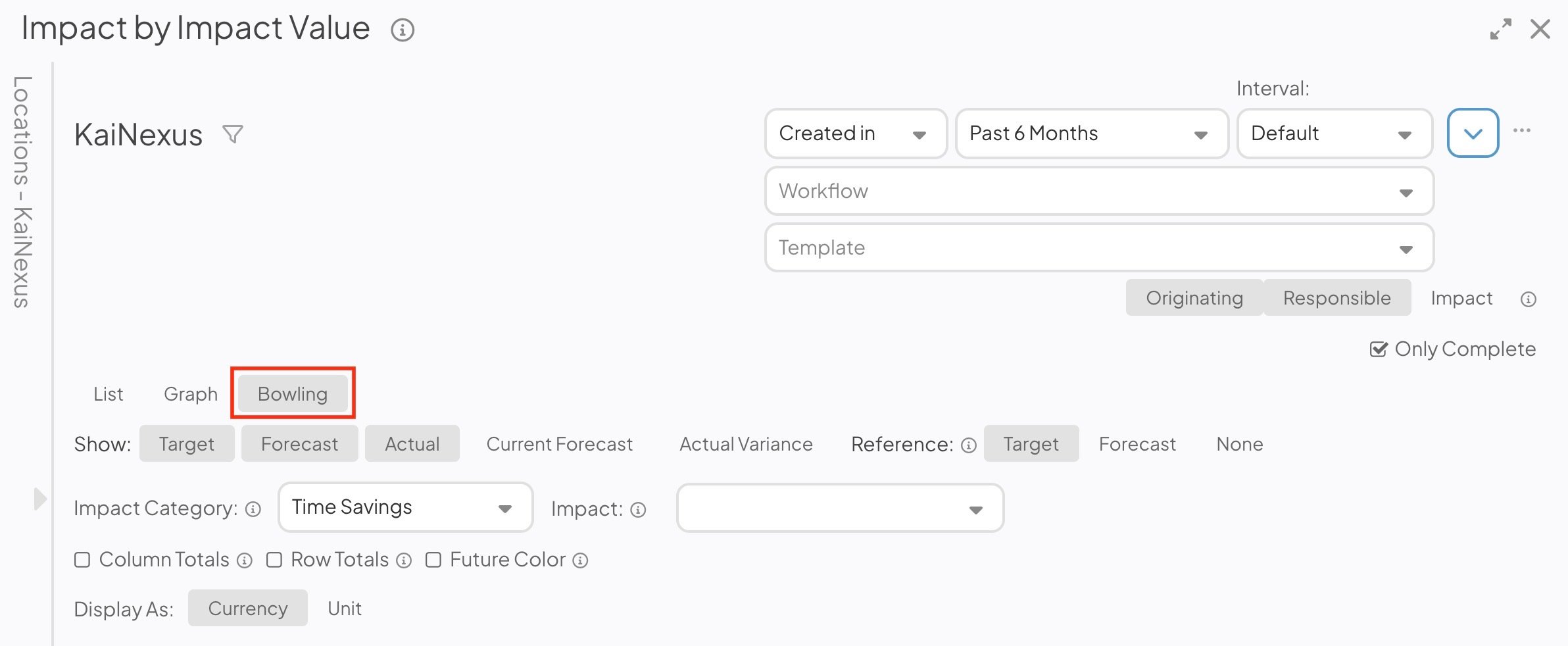Click info icon next to Column Totals
This screenshot has width=1568, height=646.
click(x=245, y=560)
